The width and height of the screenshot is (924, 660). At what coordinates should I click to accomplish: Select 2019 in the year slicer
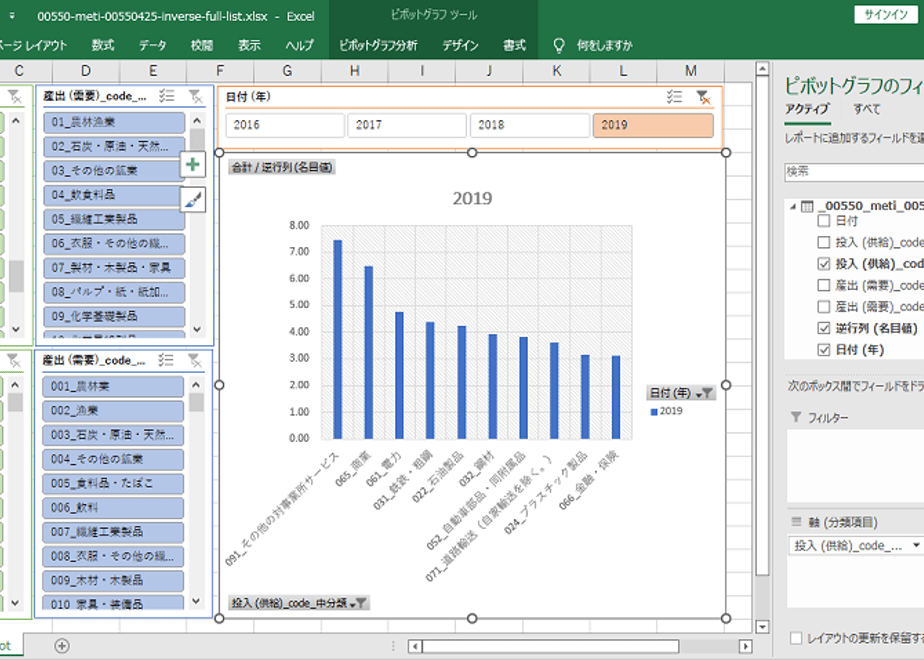(x=653, y=125)
